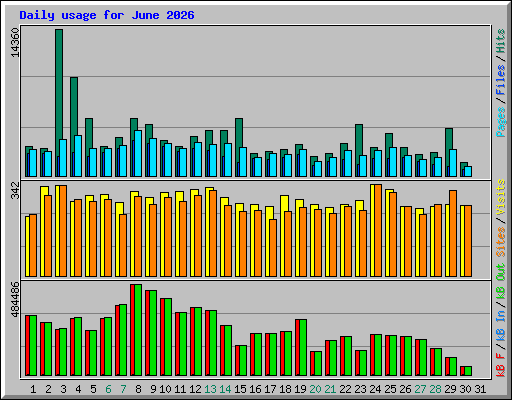
Task: Click day 31 on the x-axis
Action: click(x=480, y=389)
